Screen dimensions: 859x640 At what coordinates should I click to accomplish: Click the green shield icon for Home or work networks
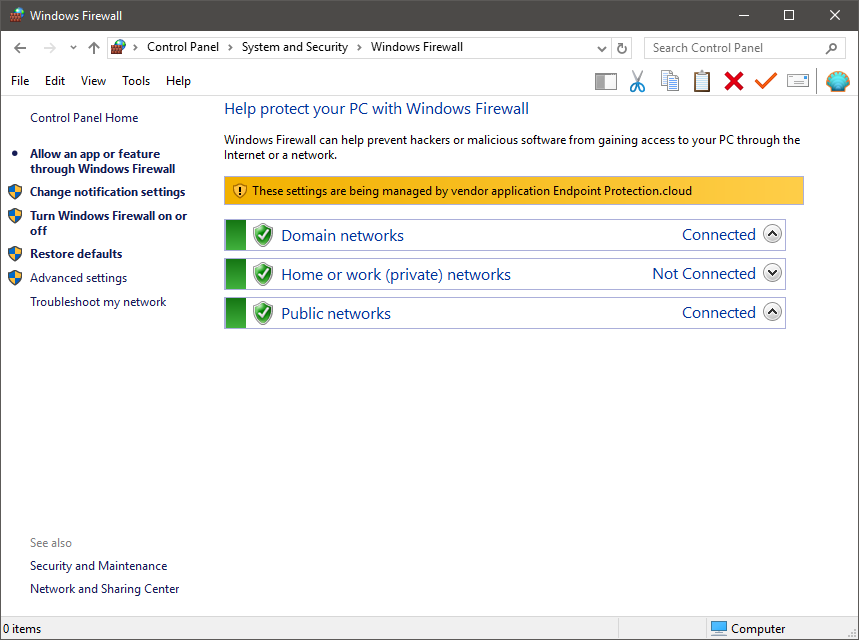pos(263,274)
